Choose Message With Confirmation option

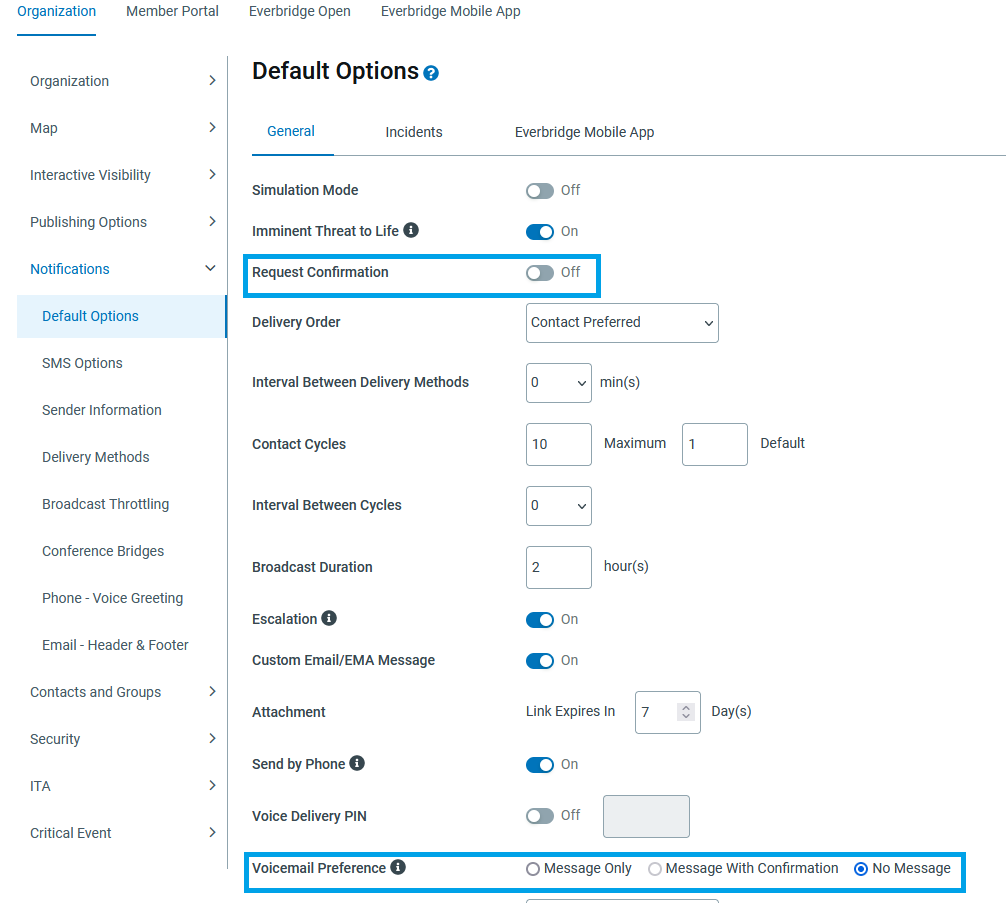[x=655, y=868]
